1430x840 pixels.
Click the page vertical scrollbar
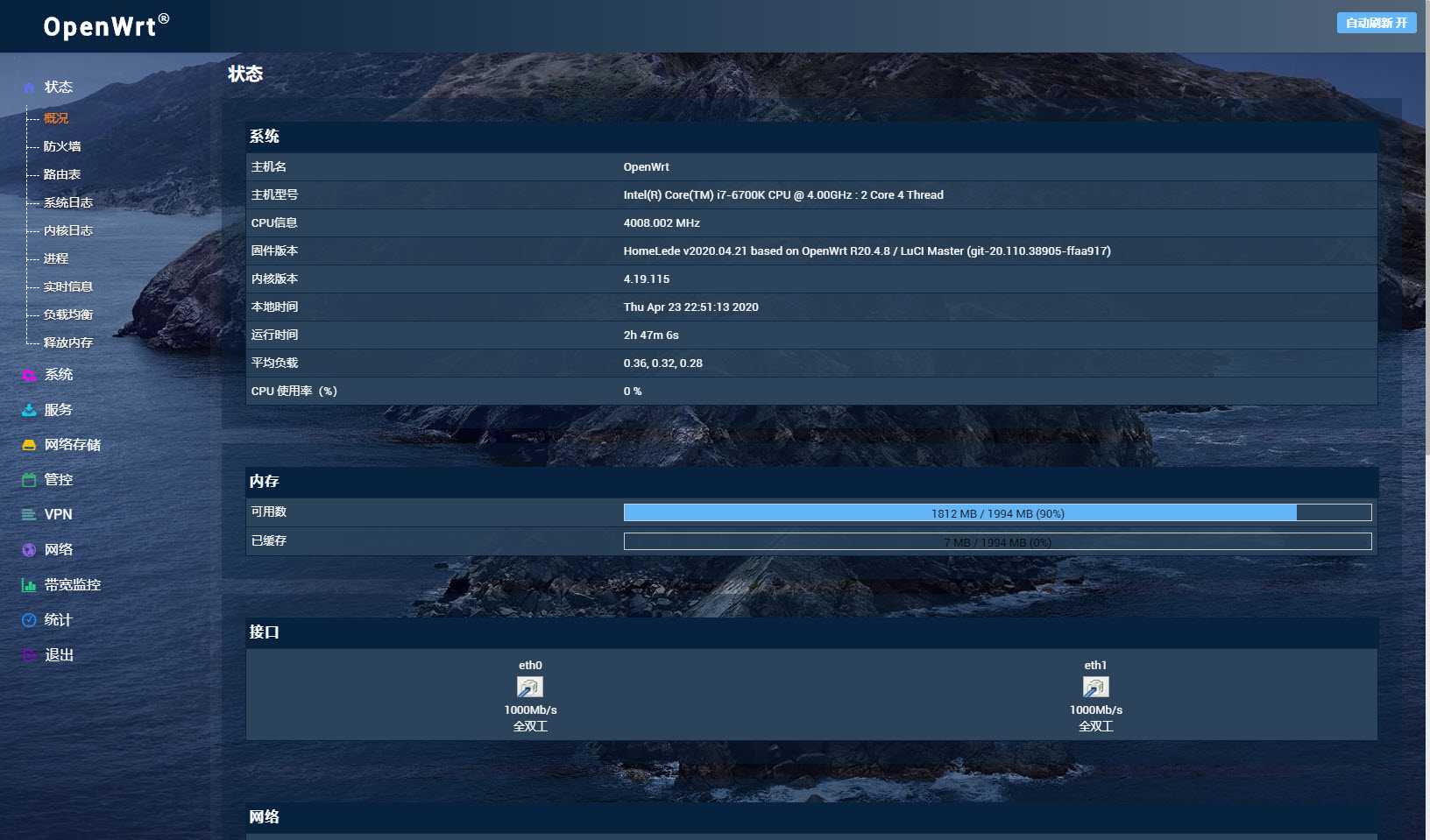point(1427,228)
